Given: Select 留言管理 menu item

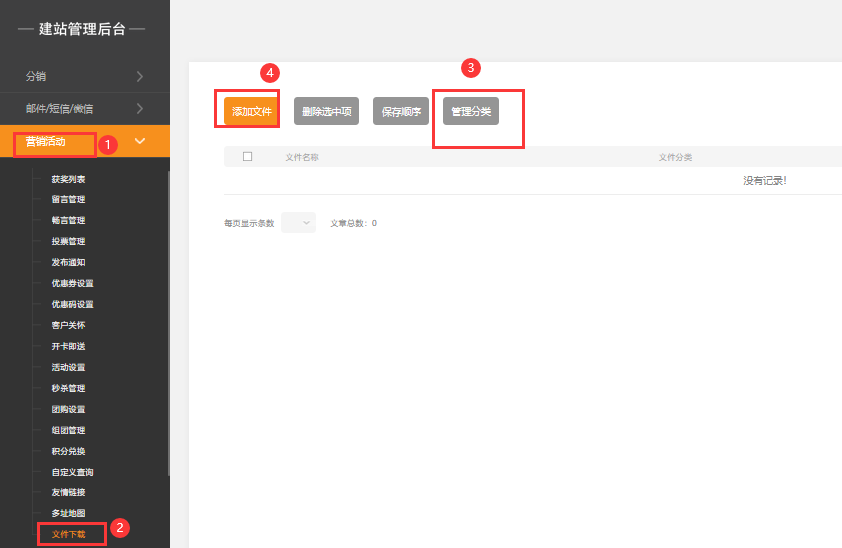Looking at the screenshot, I should [x=68, y=200].
